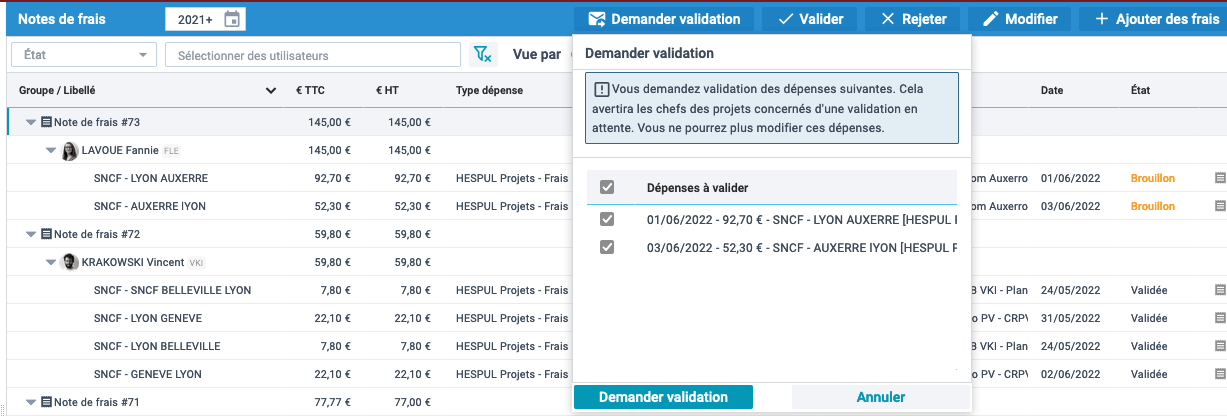This screenshot has width=1227, height=416.
Task: Click the 77,77 € total of Note #71
Action: click(332, 402)
